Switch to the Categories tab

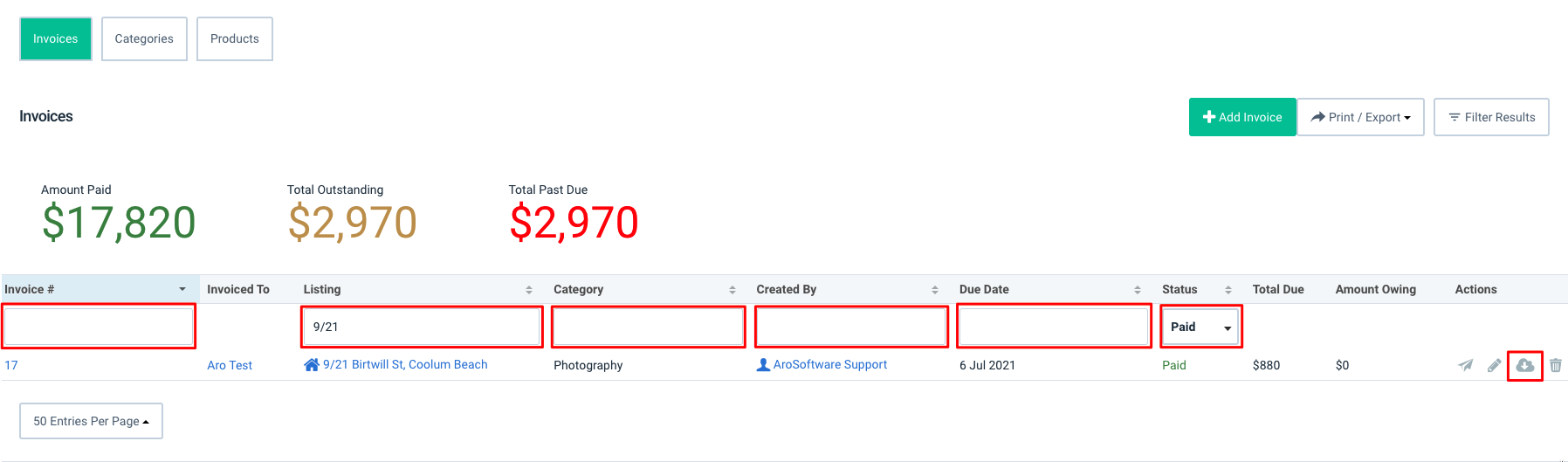144,38
